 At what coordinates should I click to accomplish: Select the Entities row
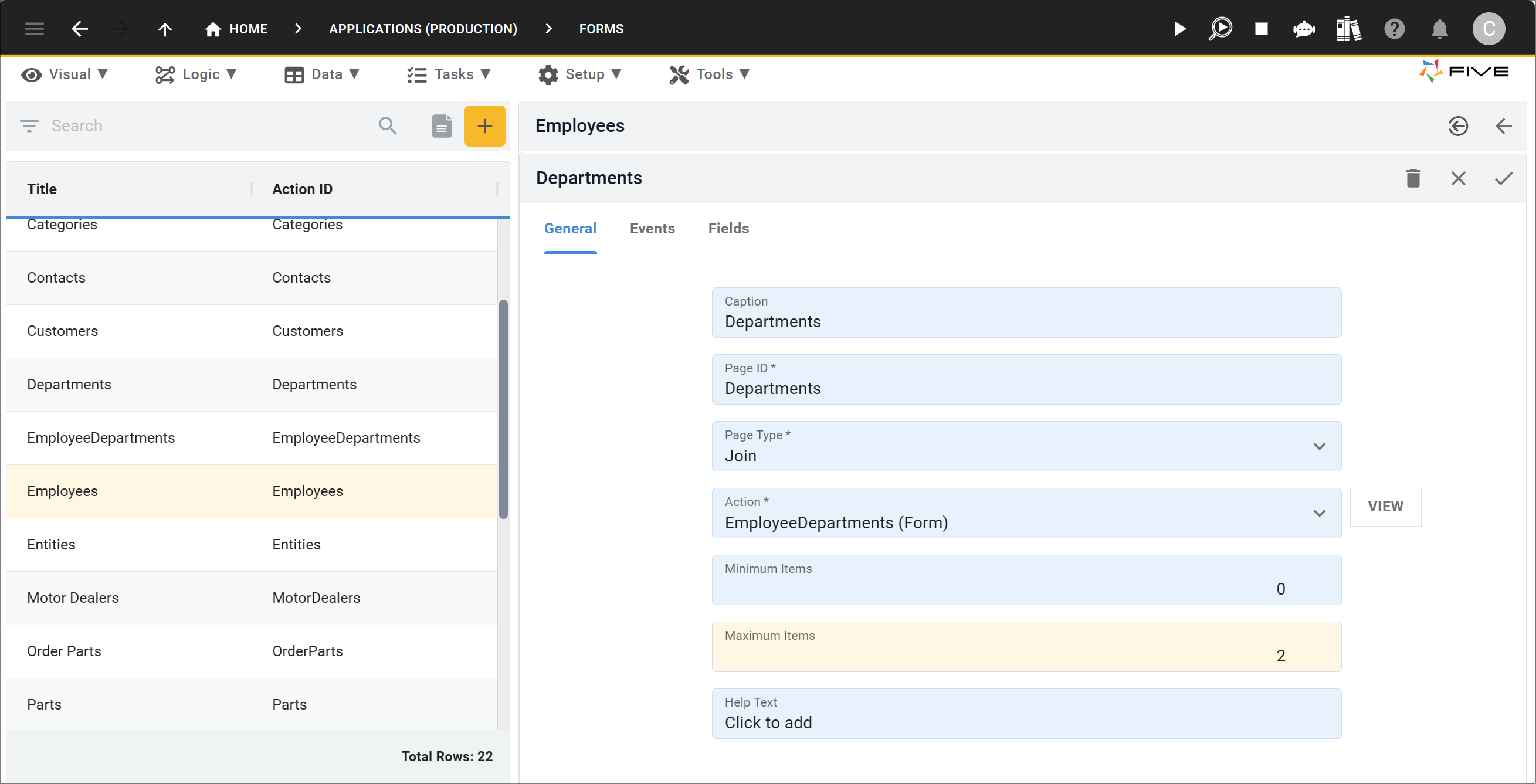point(252,545)
